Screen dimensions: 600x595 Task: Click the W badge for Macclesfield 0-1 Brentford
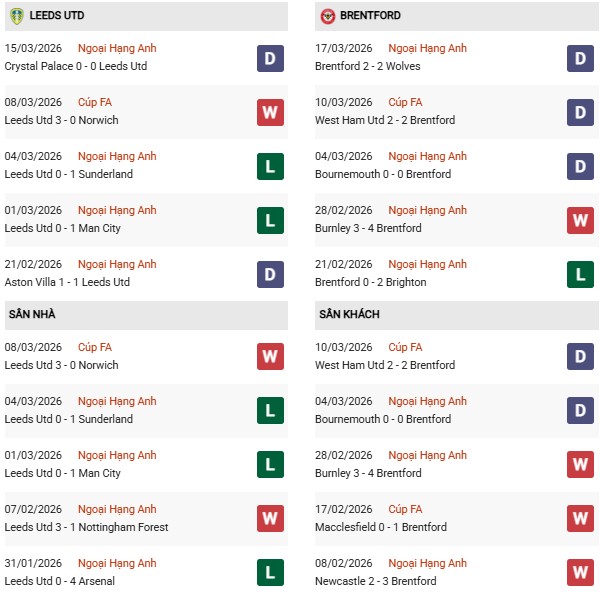tap(581, 519)
